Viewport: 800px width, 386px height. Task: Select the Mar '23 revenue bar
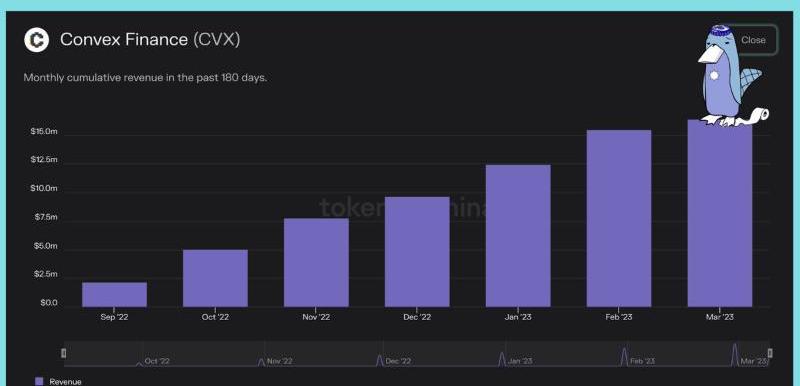(720, 213)
